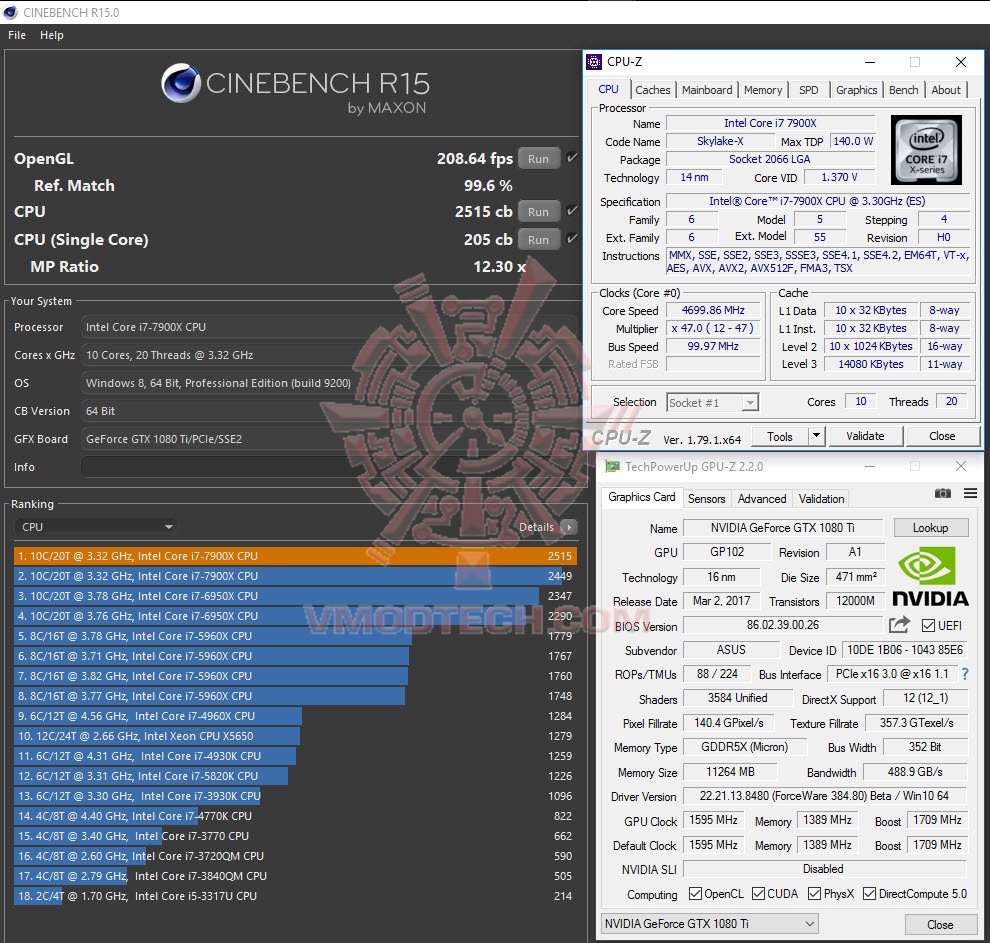Click the Validate button in CPU-Z
This screenshot has width=990, height=943.
pyautogui.click(x=865, y=436)
